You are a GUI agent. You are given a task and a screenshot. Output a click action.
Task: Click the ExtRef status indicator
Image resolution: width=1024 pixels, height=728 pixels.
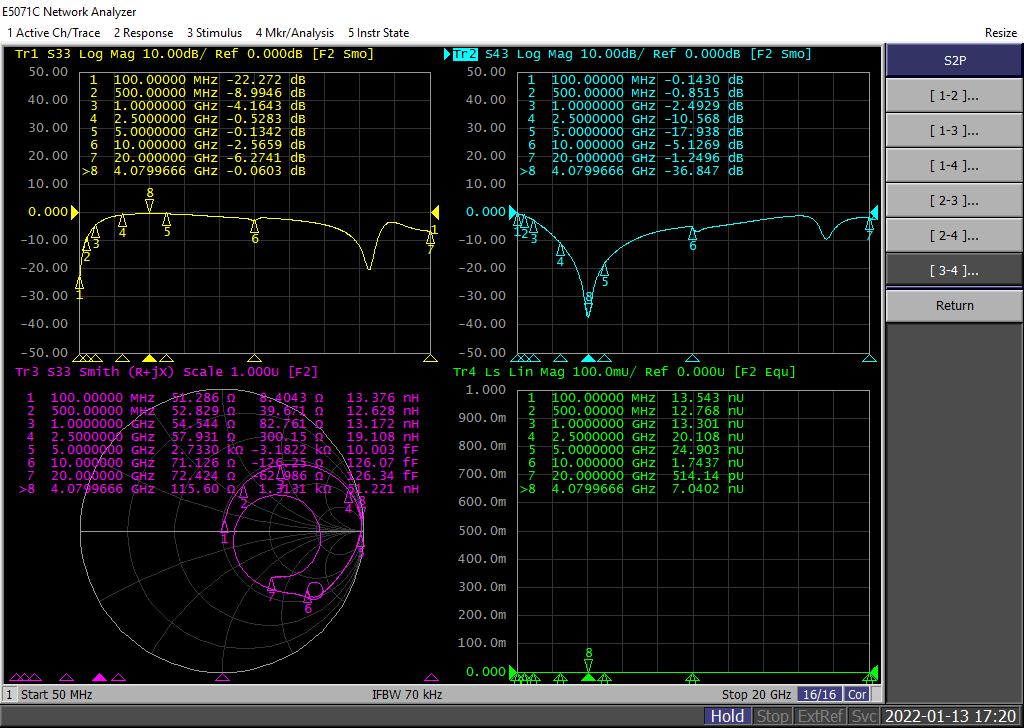point(819,716)
